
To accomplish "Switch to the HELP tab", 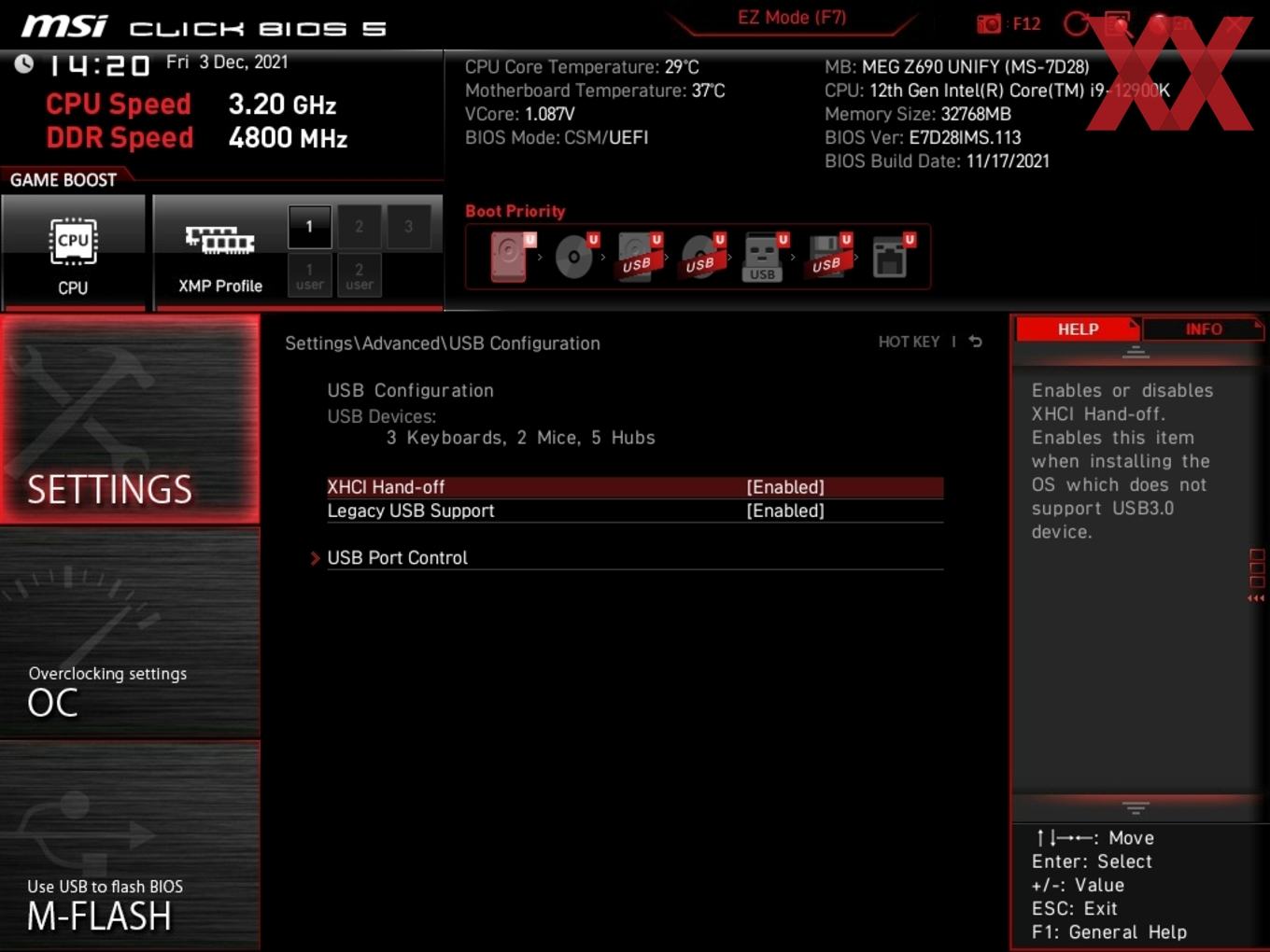I will point(1078,329).
